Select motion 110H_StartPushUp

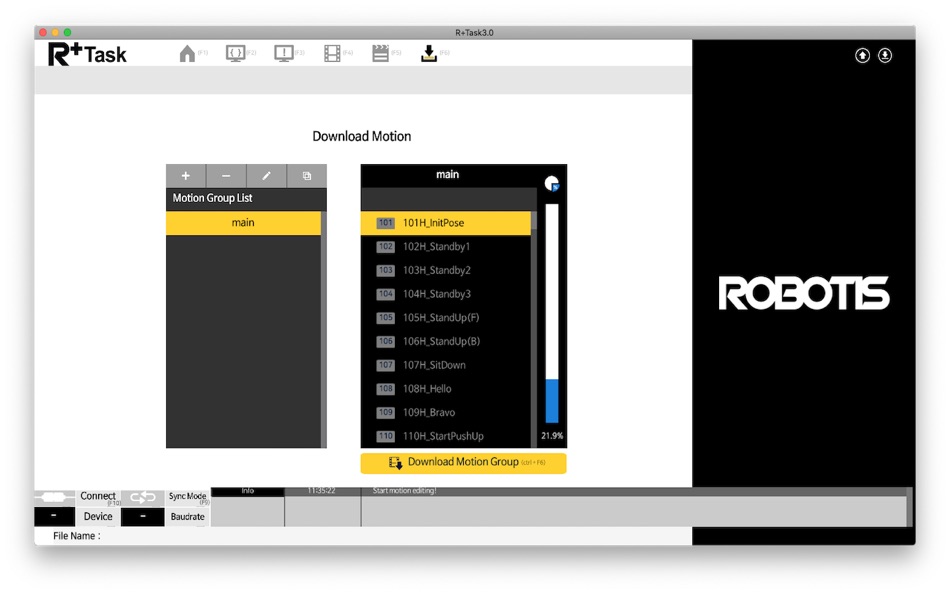446,436
